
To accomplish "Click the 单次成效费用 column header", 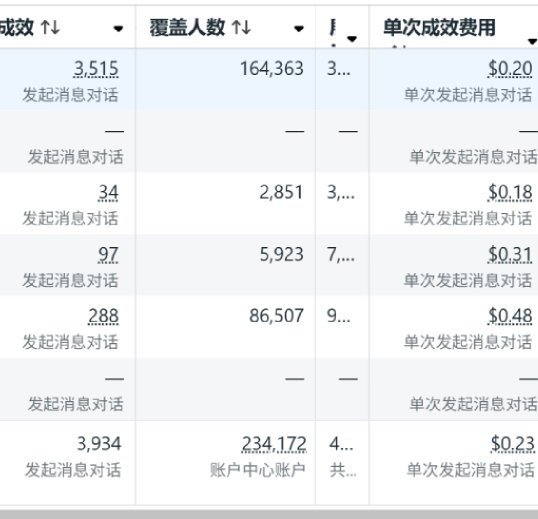I will (x=440, y=27).
